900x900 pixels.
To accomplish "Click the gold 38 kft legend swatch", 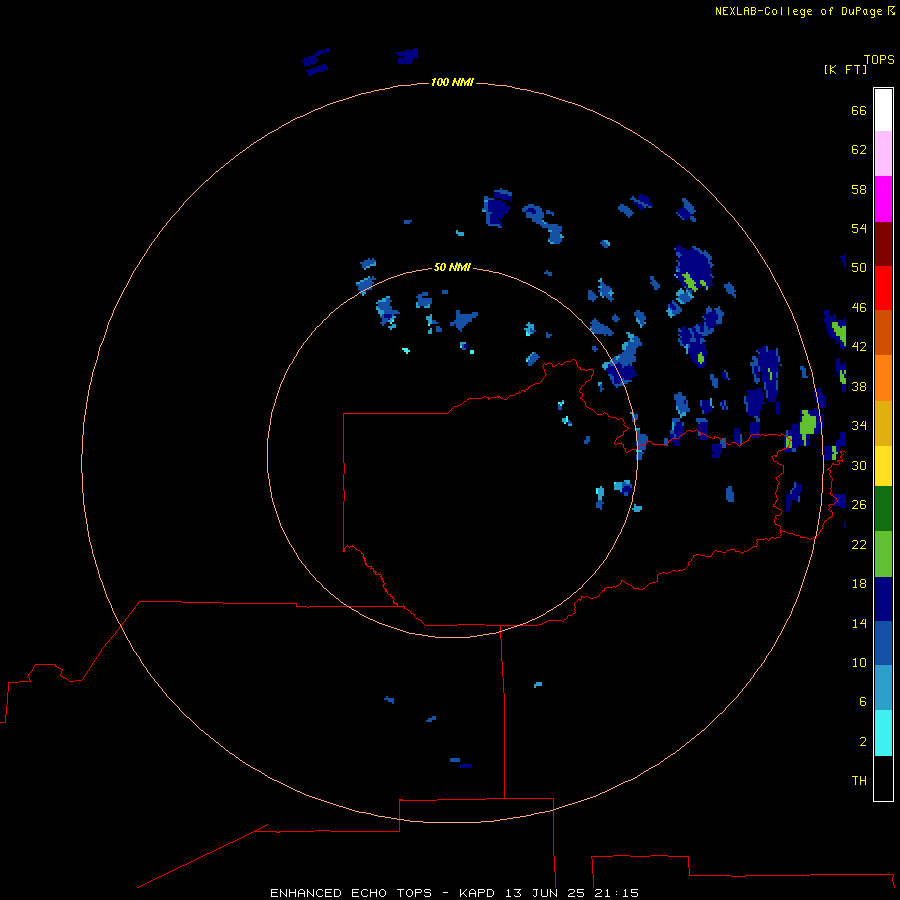I will point(883,423).
